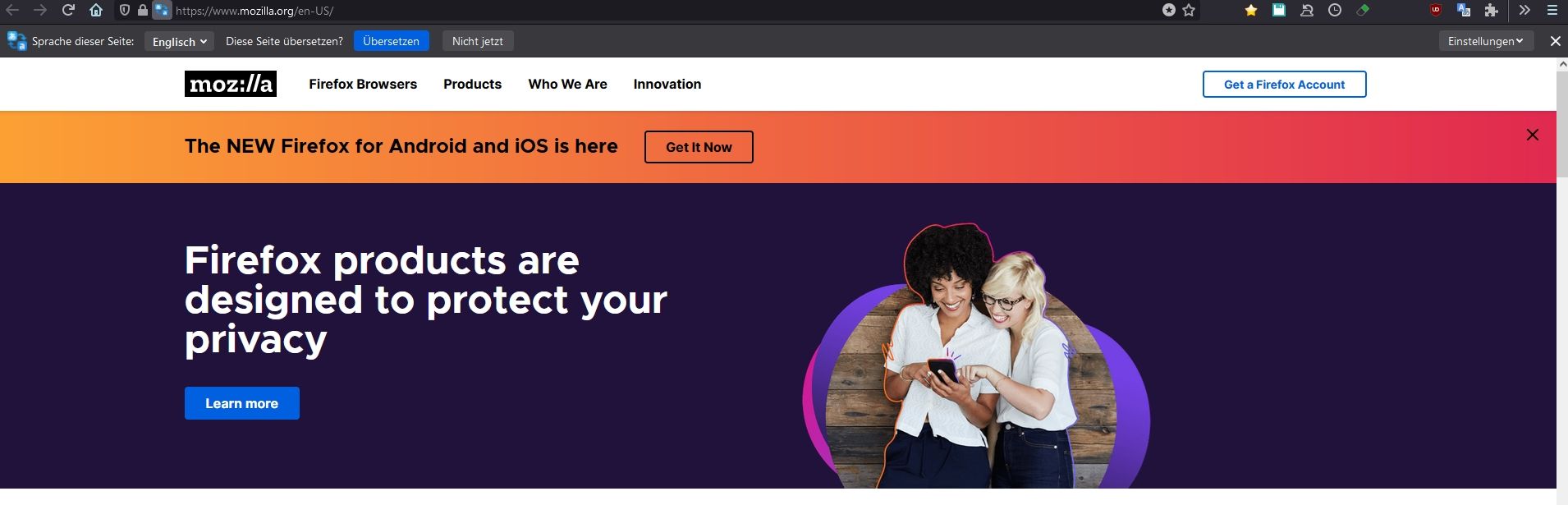Open the Who We Are menu
1568x505 pixels.
[568, 84]
